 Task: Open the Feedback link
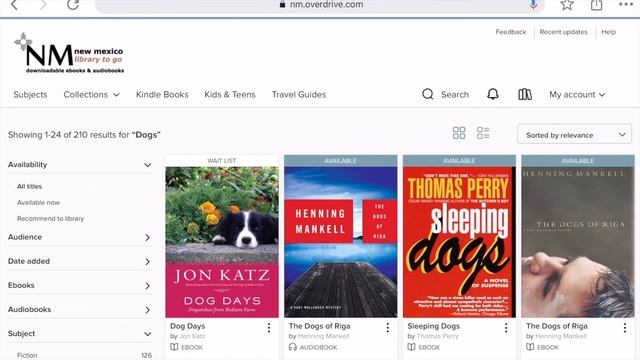(511, 32)
